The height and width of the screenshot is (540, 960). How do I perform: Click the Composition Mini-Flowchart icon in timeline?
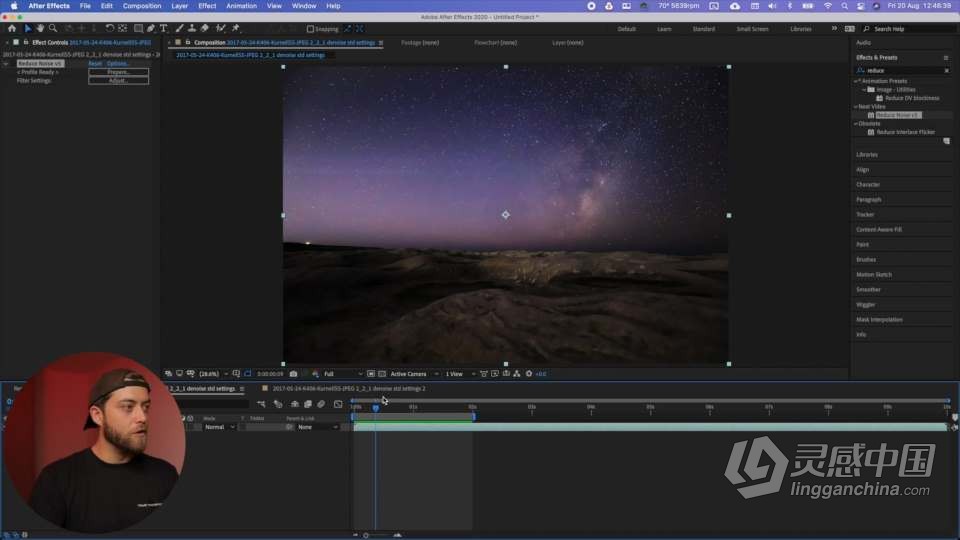(261, 404)
